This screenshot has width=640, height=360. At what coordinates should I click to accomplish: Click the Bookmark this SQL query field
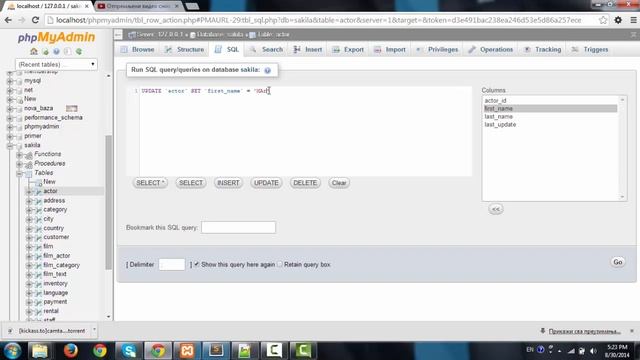[238, 227]
